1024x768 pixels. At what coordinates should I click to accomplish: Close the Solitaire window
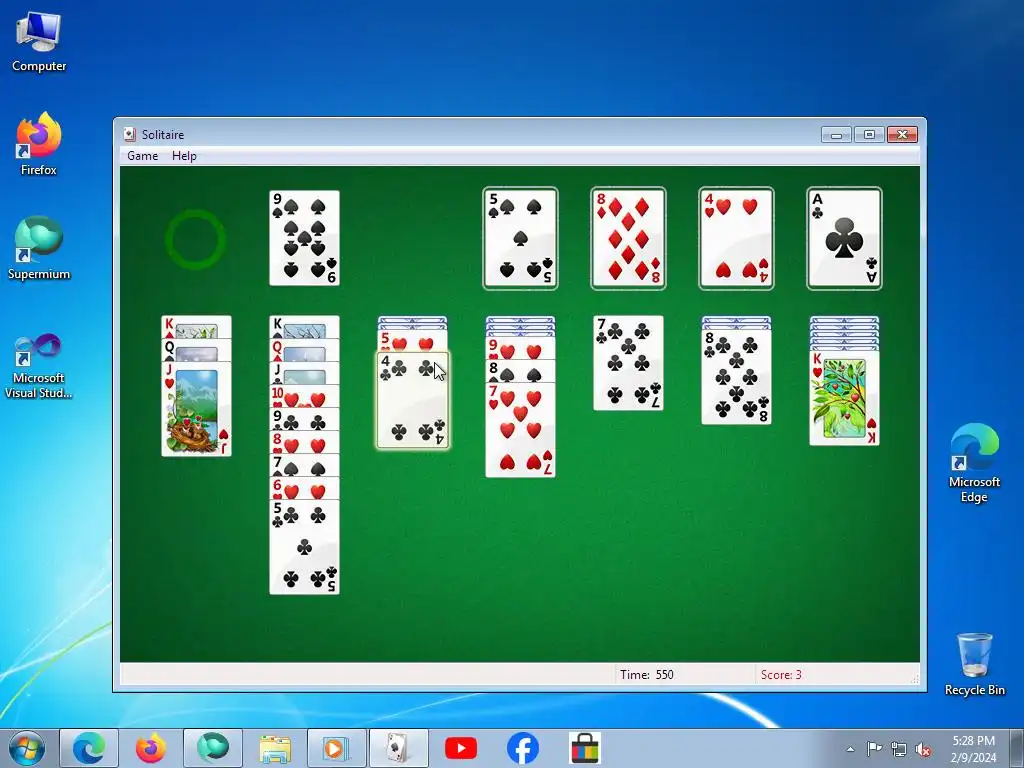(902, 135)
